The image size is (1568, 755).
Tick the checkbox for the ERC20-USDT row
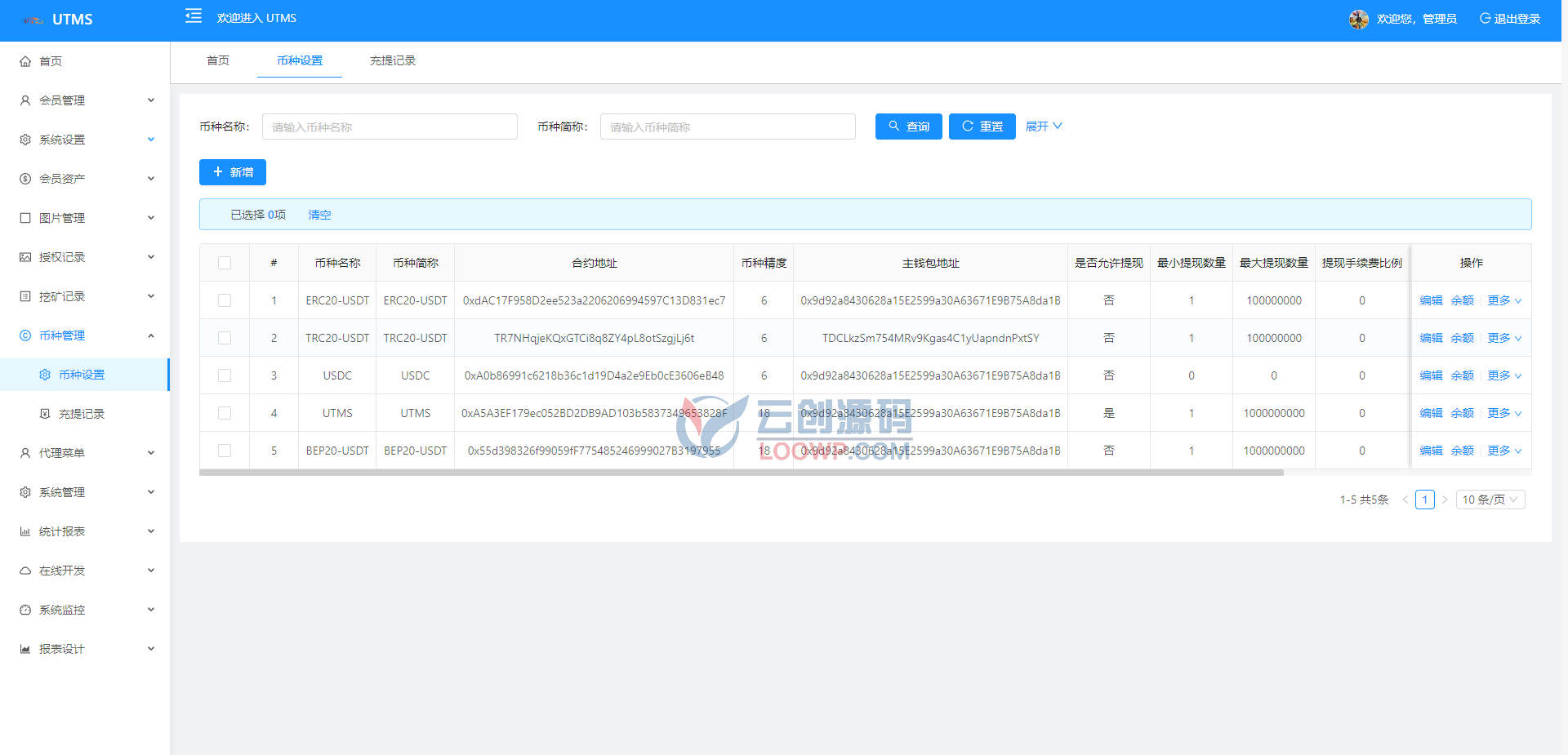tap(225, 300)
